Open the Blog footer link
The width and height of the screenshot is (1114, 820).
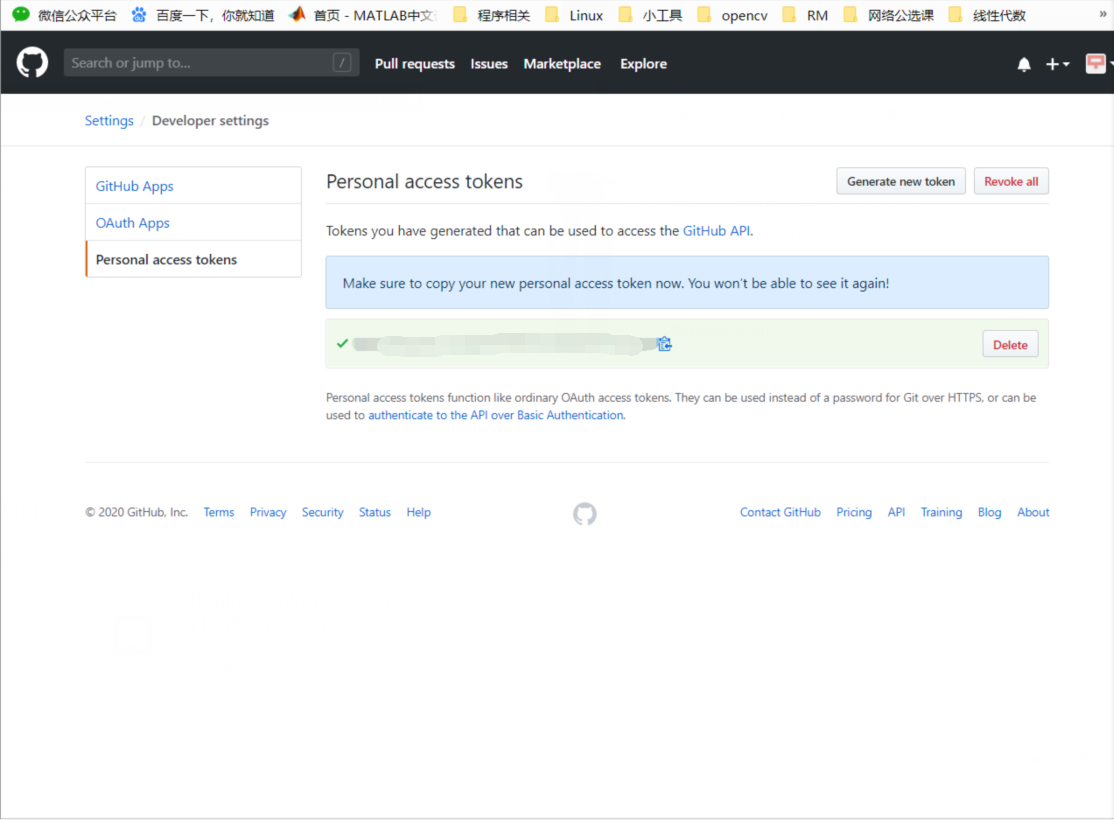(x=990, y=512)
